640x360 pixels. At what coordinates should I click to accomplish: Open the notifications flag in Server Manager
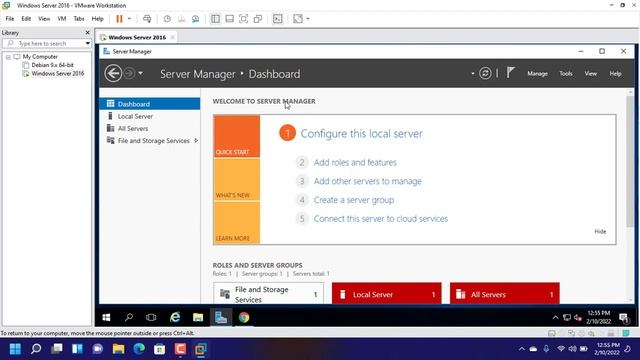coord(511,73)
